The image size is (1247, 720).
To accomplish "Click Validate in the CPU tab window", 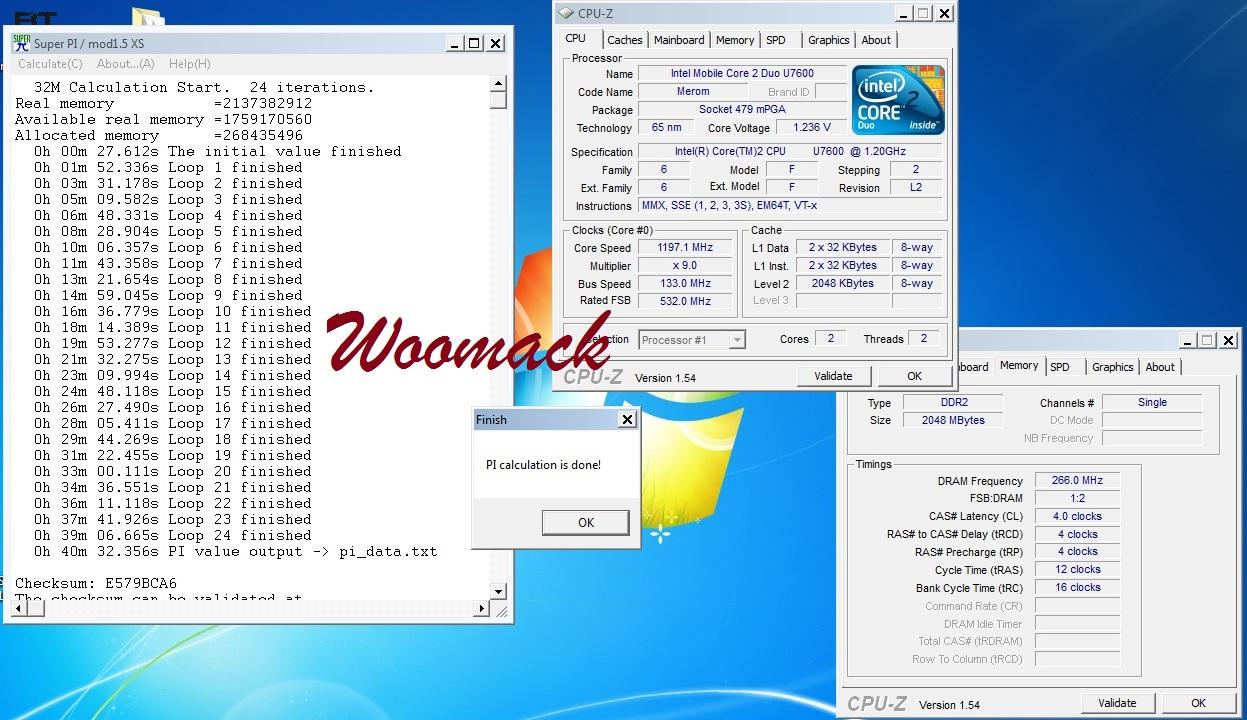I will [x=834, y=376].
